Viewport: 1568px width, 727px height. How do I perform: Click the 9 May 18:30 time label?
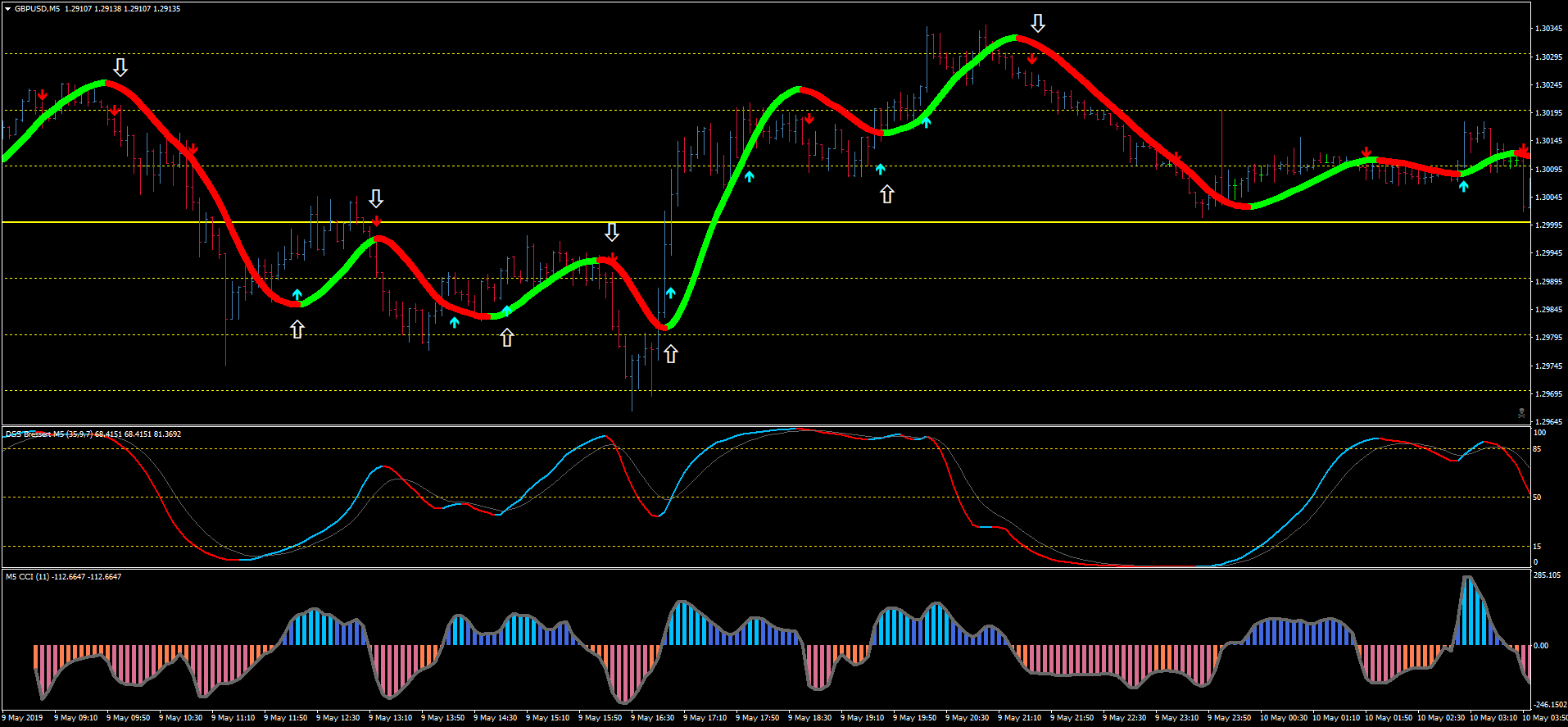(809, 718)
